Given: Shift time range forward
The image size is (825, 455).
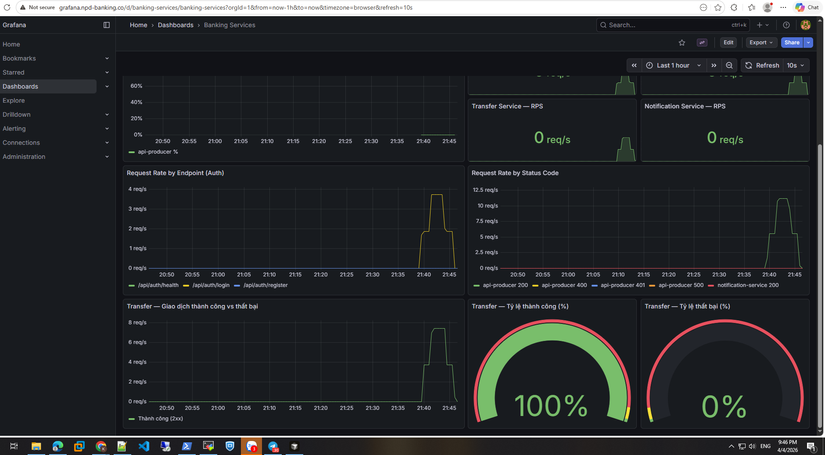Looking at the screenshot, I should click(x=714, y=65).
